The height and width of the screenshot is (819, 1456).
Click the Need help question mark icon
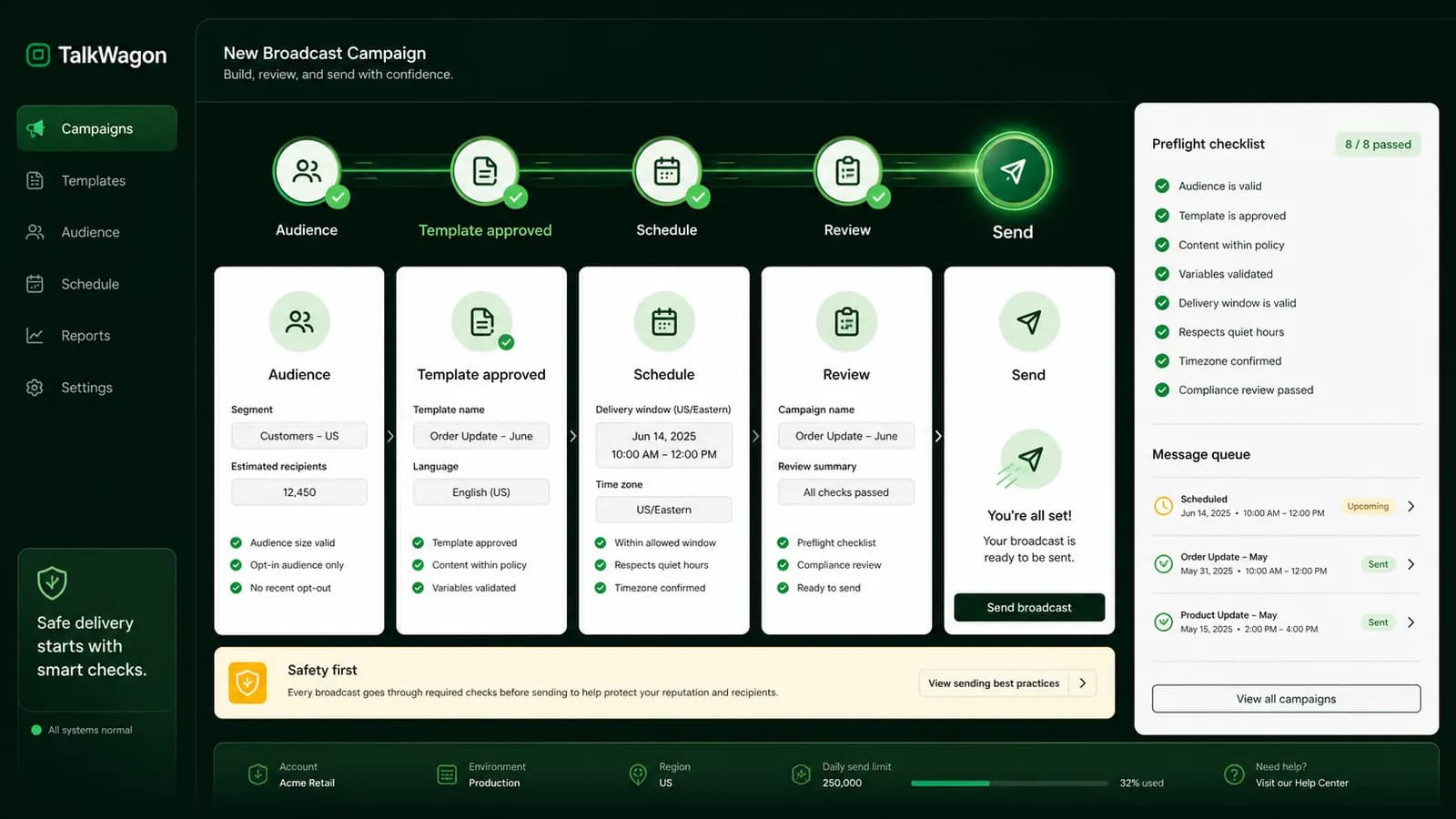point(1234,774)
